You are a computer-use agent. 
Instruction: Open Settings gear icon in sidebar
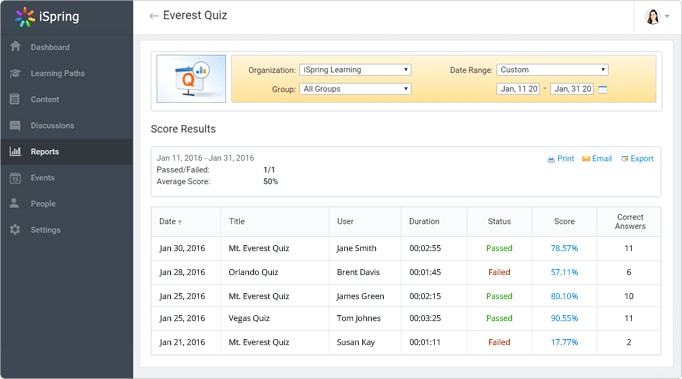pyautogui.click(x=15, y=229)
